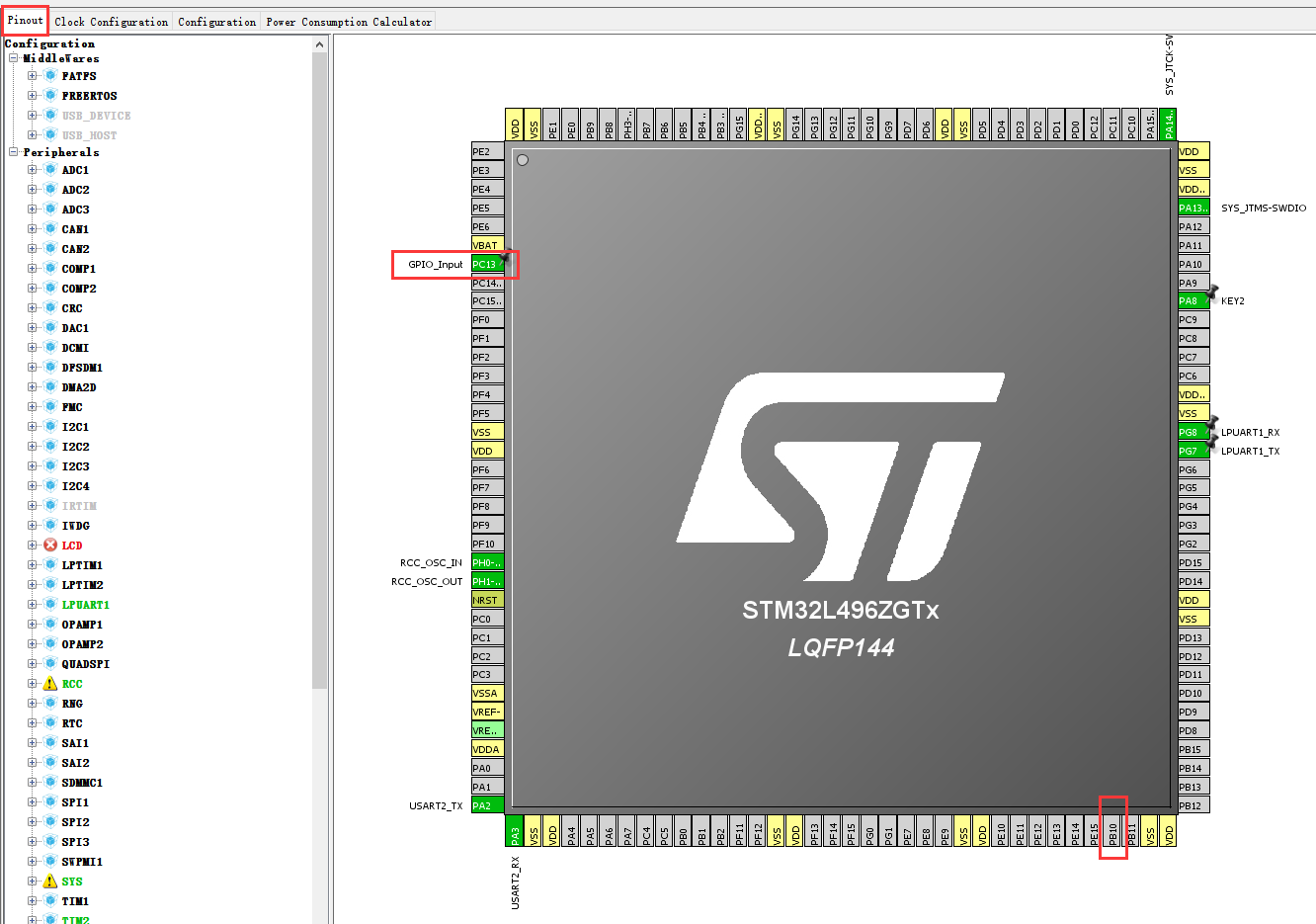1316x924 pixels.
Task: Toggle the PC13 GPIO_Input pin
Action: point(487,264)
